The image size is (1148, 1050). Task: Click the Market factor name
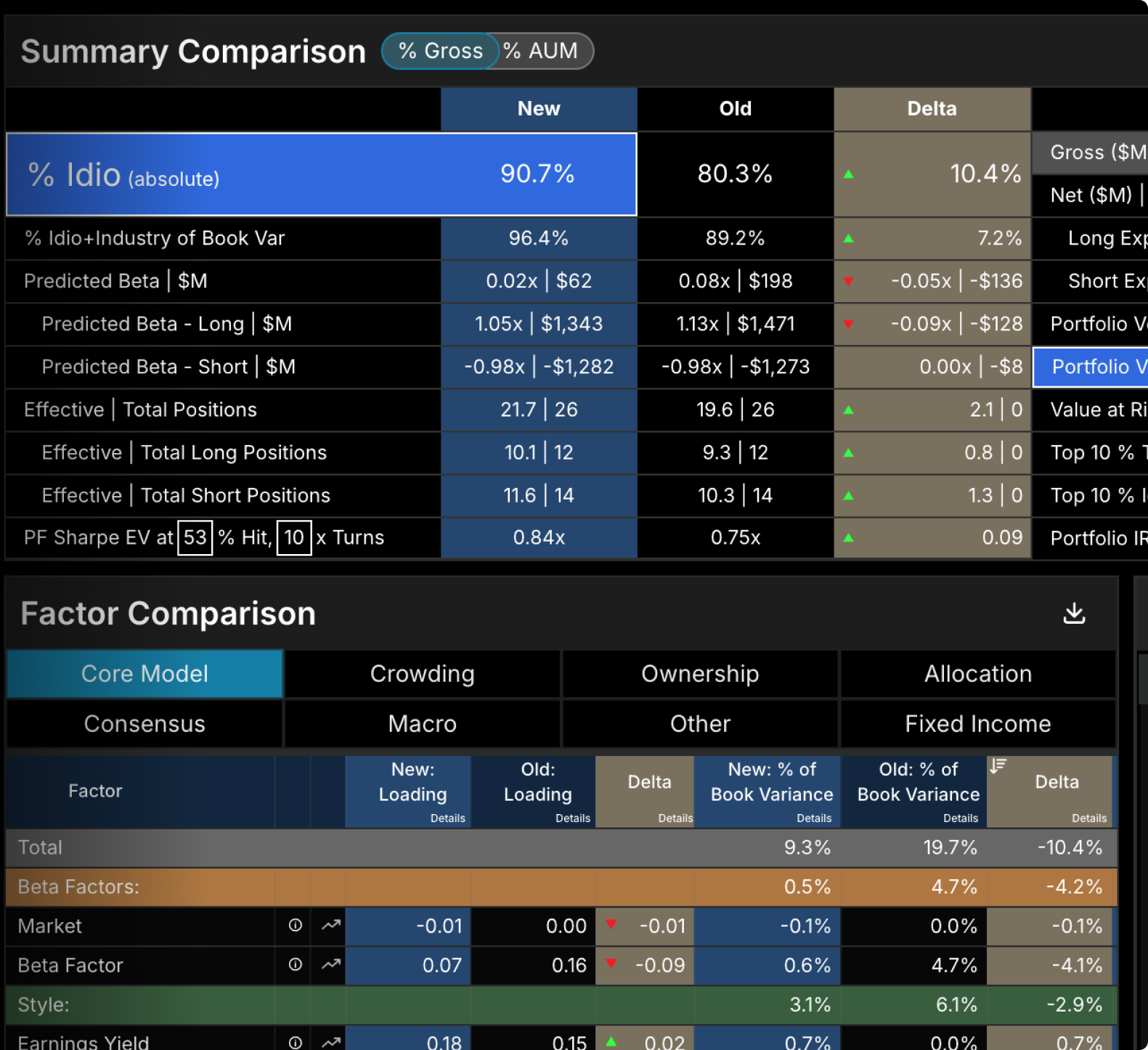pos(49,926)
